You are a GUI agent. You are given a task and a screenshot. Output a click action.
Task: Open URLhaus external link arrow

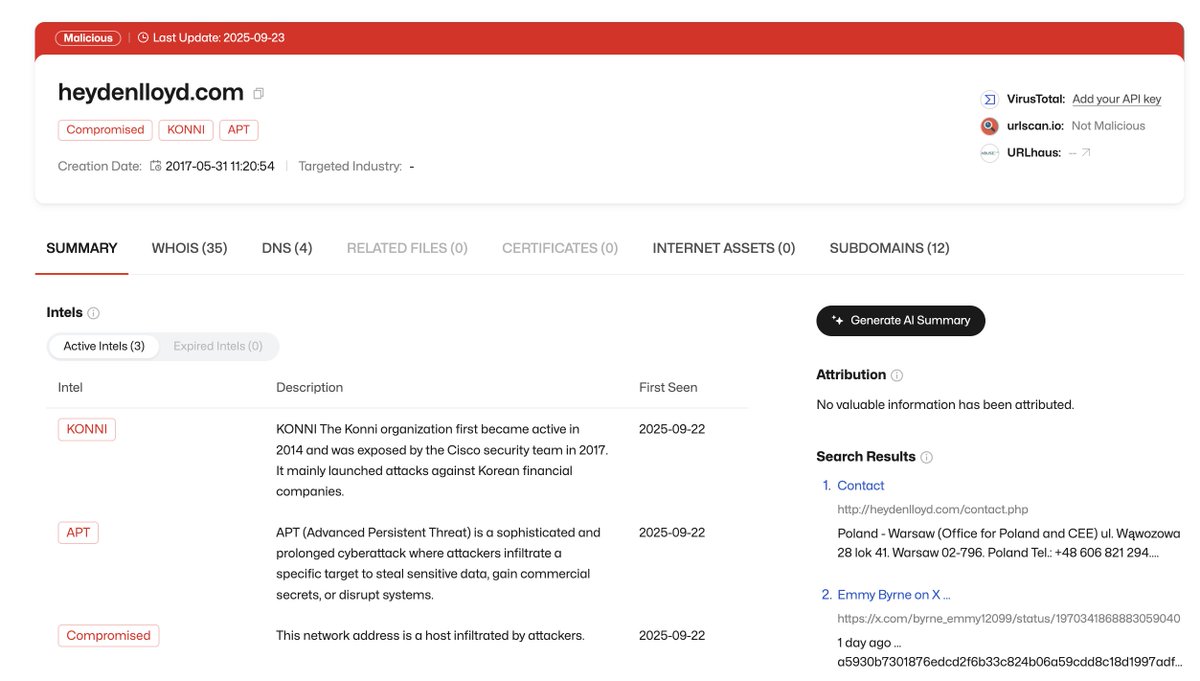click(x=1086, y=153)
